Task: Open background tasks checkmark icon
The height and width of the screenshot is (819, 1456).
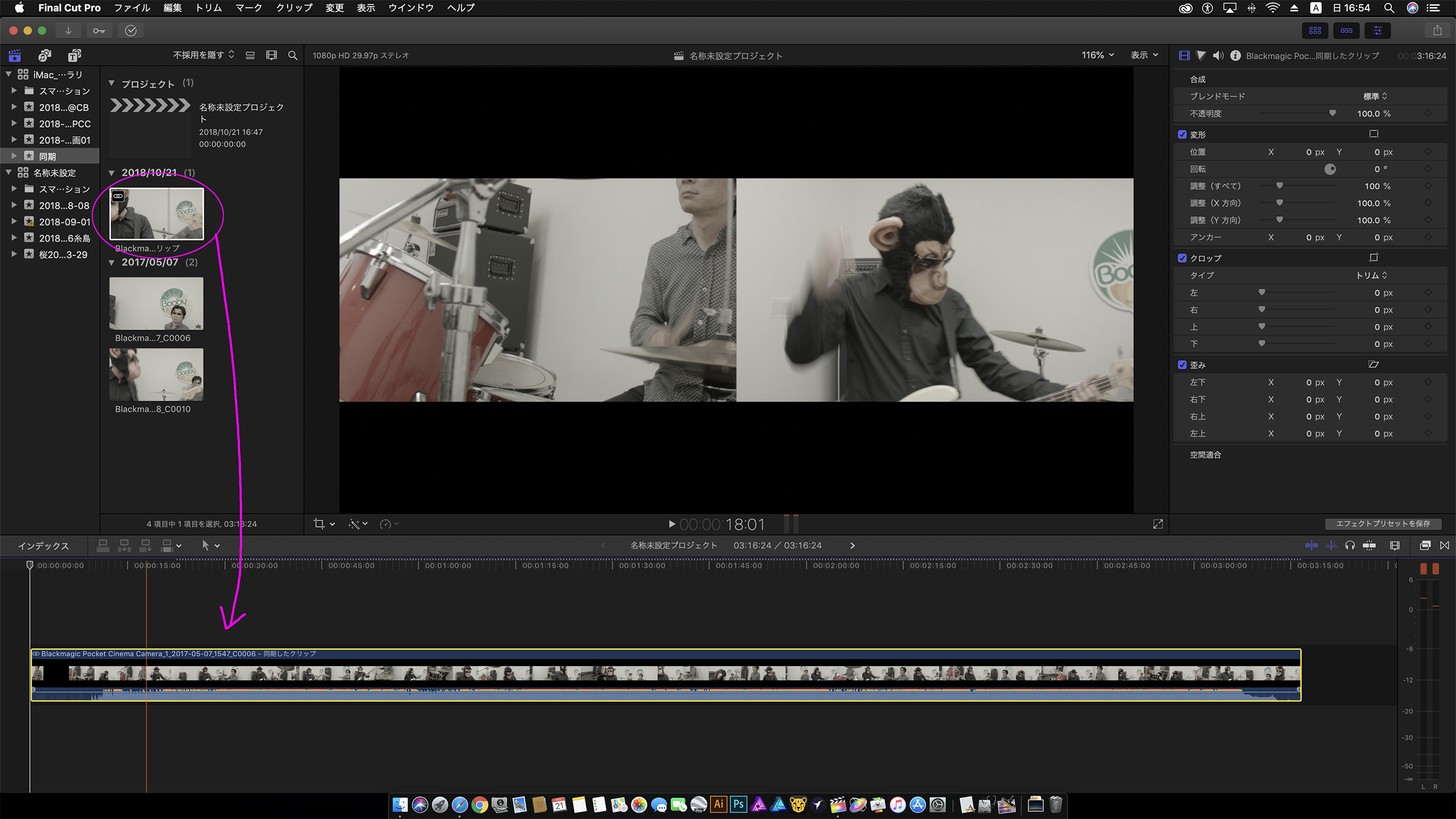Action: point(130,30)
